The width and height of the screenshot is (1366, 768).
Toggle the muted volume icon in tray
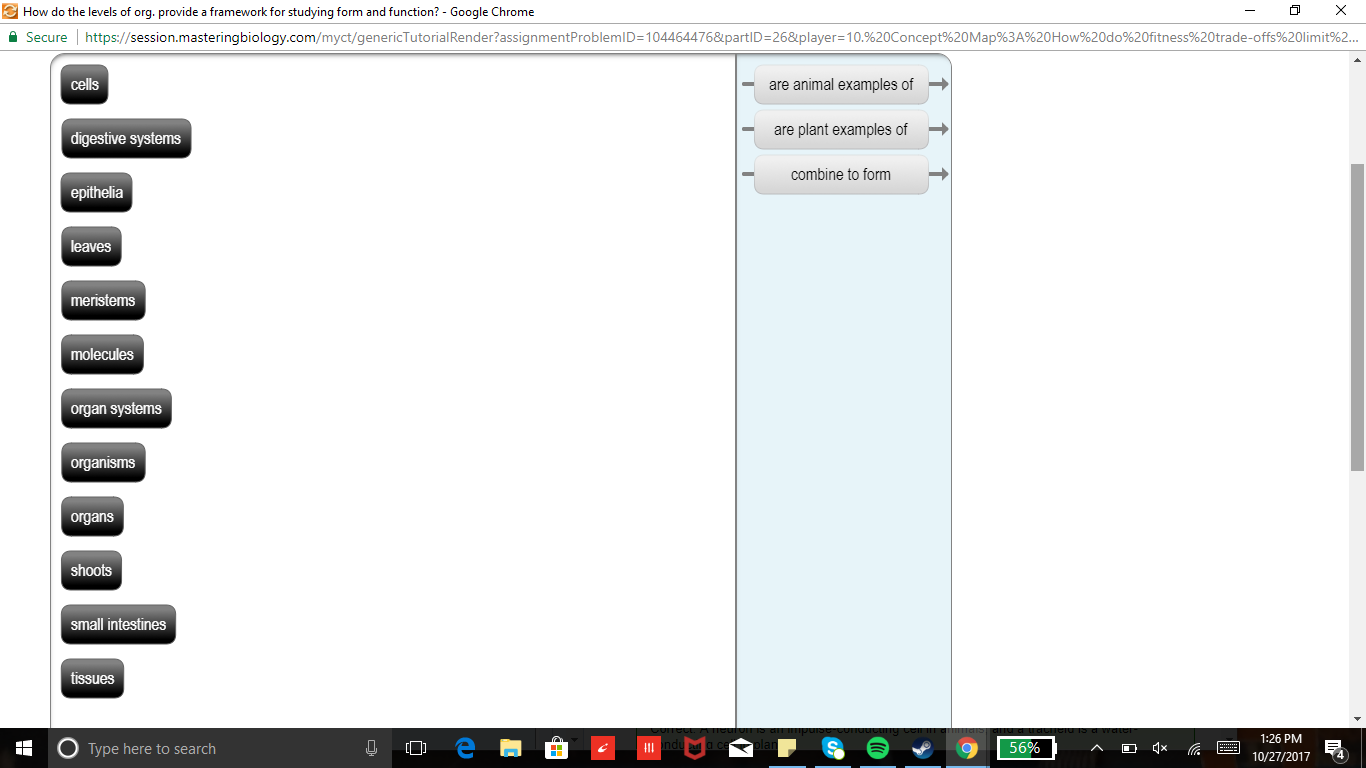click(x=1160, y=748)
